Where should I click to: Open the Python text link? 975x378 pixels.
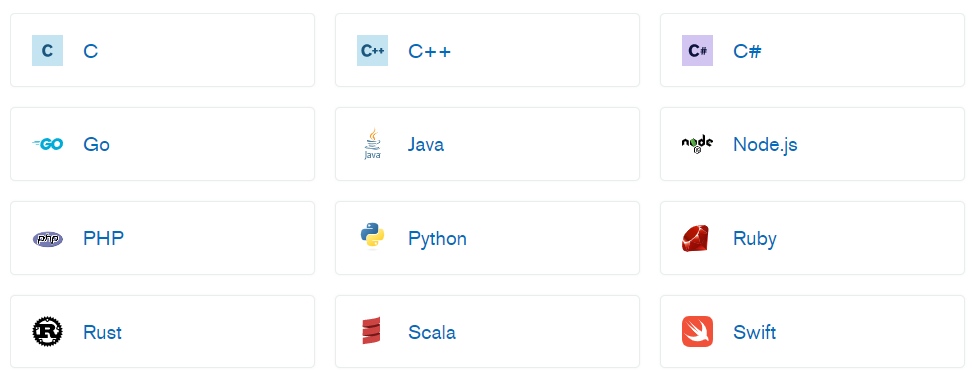[x=437, y=239]
